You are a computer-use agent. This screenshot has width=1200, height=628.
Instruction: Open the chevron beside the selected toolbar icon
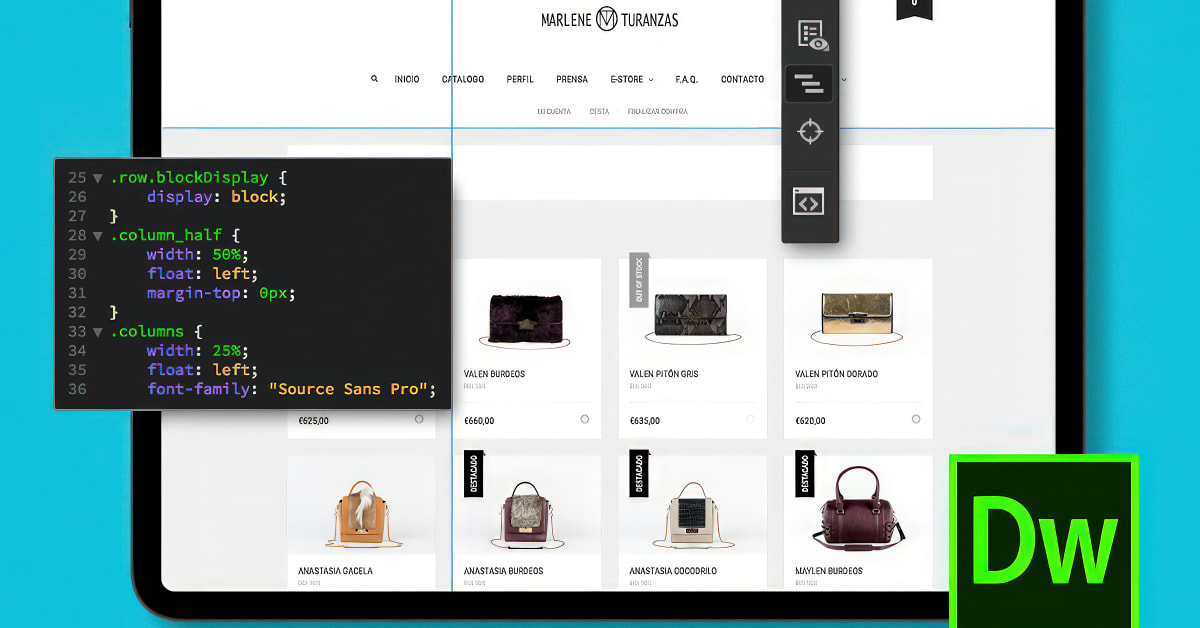(842, 80)
